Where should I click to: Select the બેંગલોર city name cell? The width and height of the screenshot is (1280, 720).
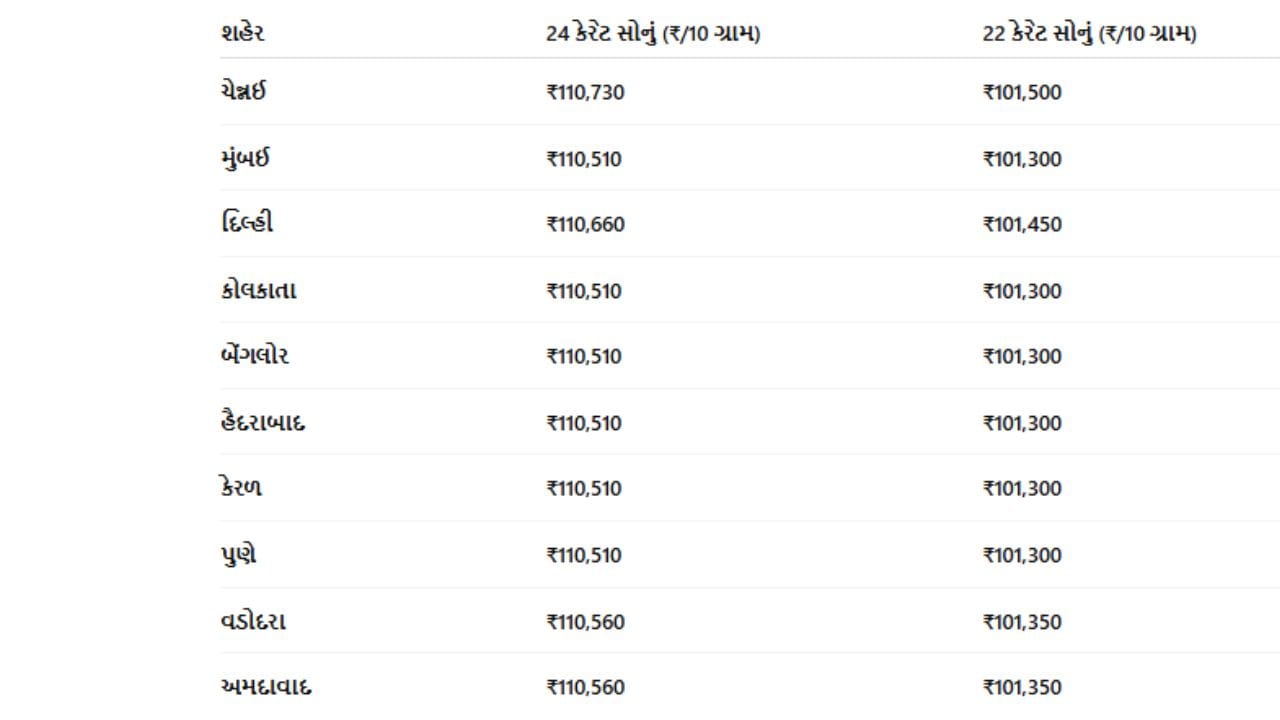point(255,356)
